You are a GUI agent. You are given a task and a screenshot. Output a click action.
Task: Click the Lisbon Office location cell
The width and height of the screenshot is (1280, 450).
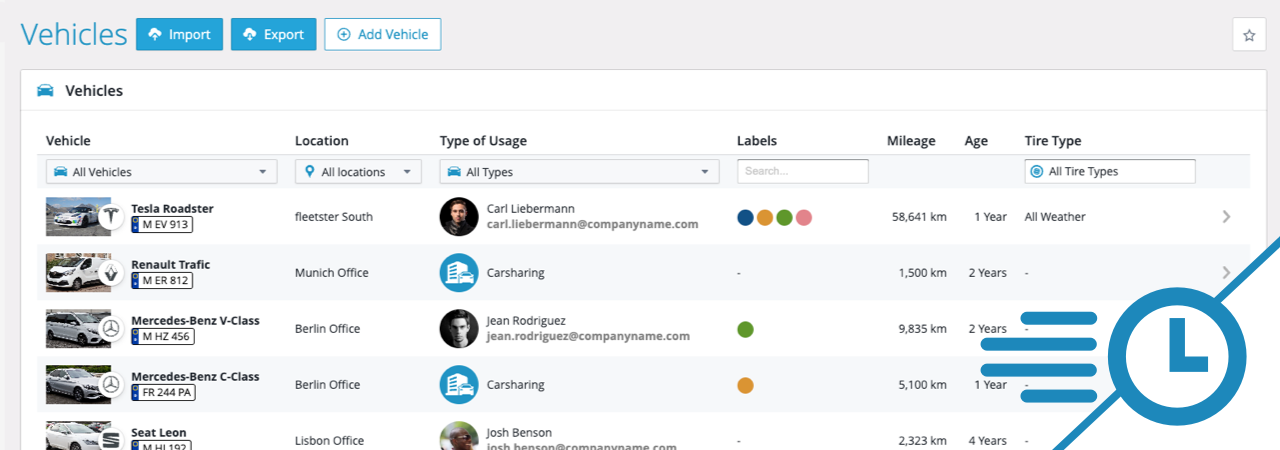(329, 441)
